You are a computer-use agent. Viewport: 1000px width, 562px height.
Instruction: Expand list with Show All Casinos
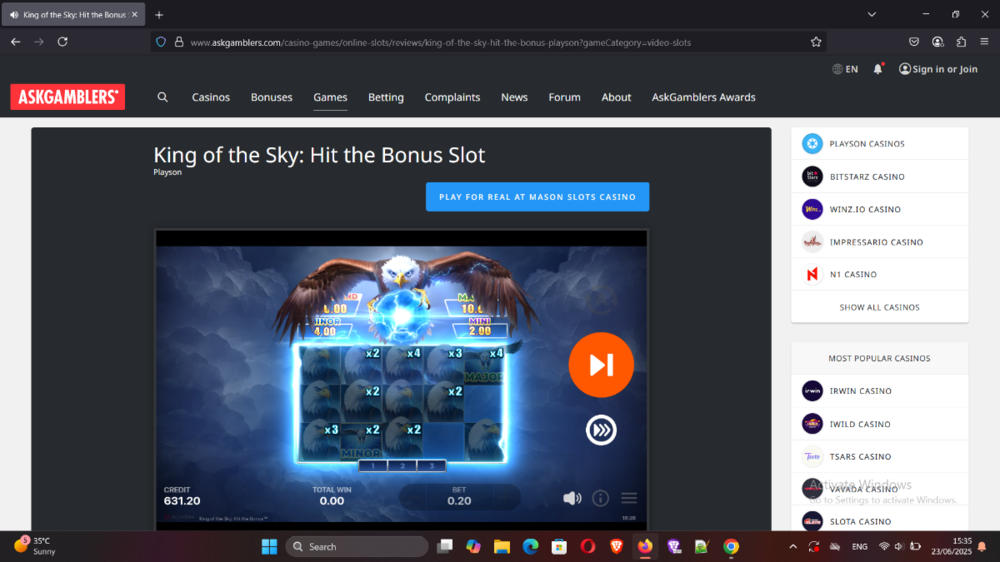pos(879,307)
